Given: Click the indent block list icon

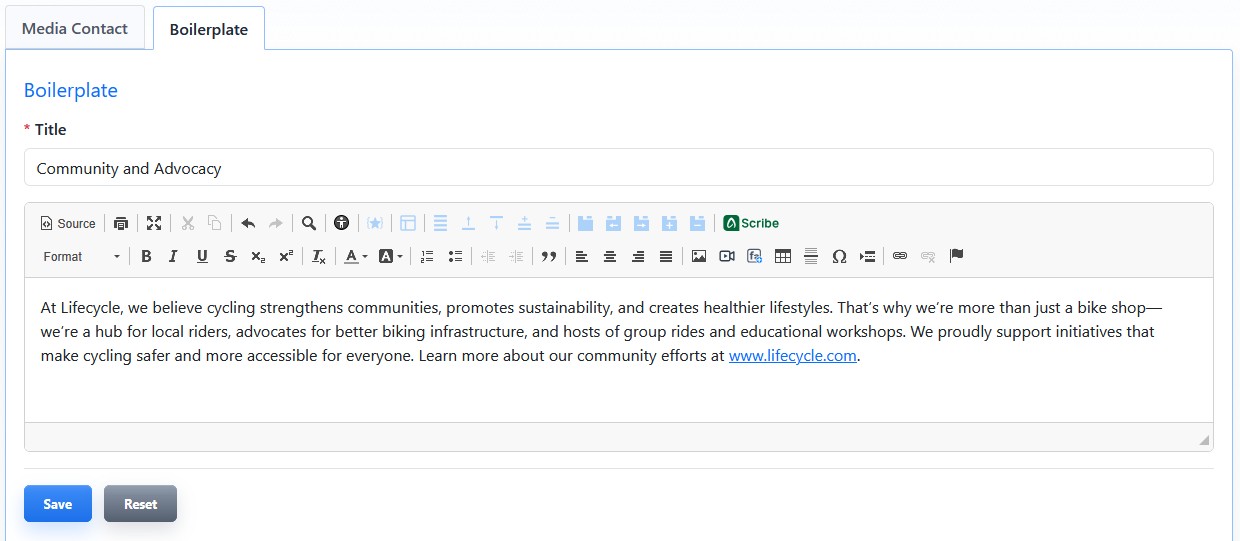Looking at the screenshot, I should click(x=867, y=257).
